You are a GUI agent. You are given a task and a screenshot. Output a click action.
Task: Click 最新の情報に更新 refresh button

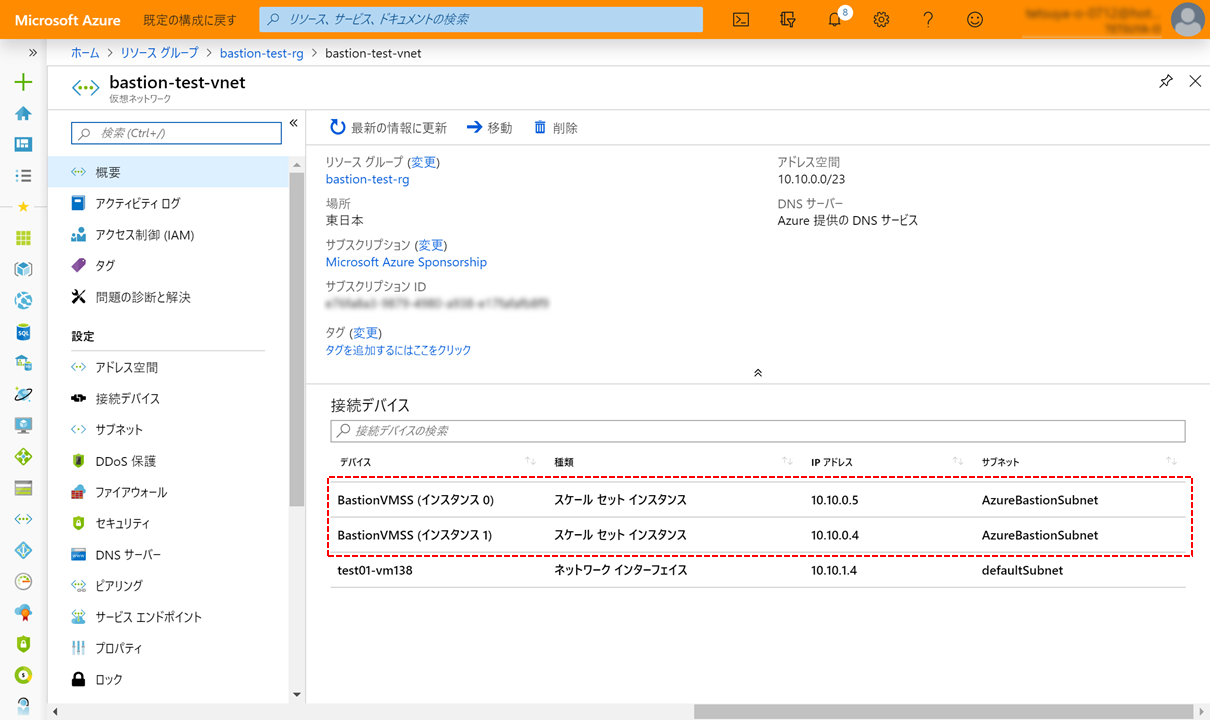388,128
